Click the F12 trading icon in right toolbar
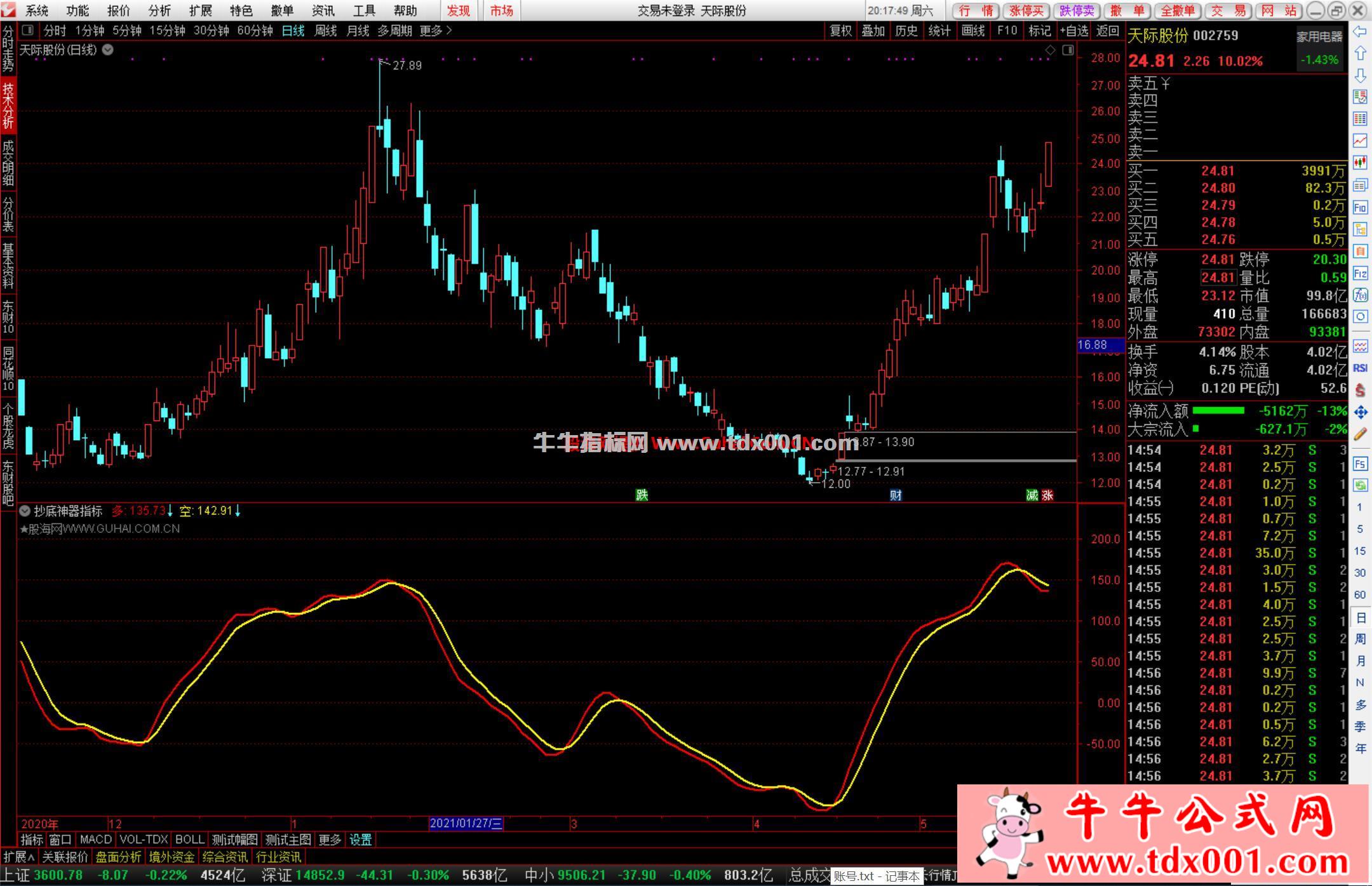This screenshot has width=1372, height=886. (x=1360, y=274)
